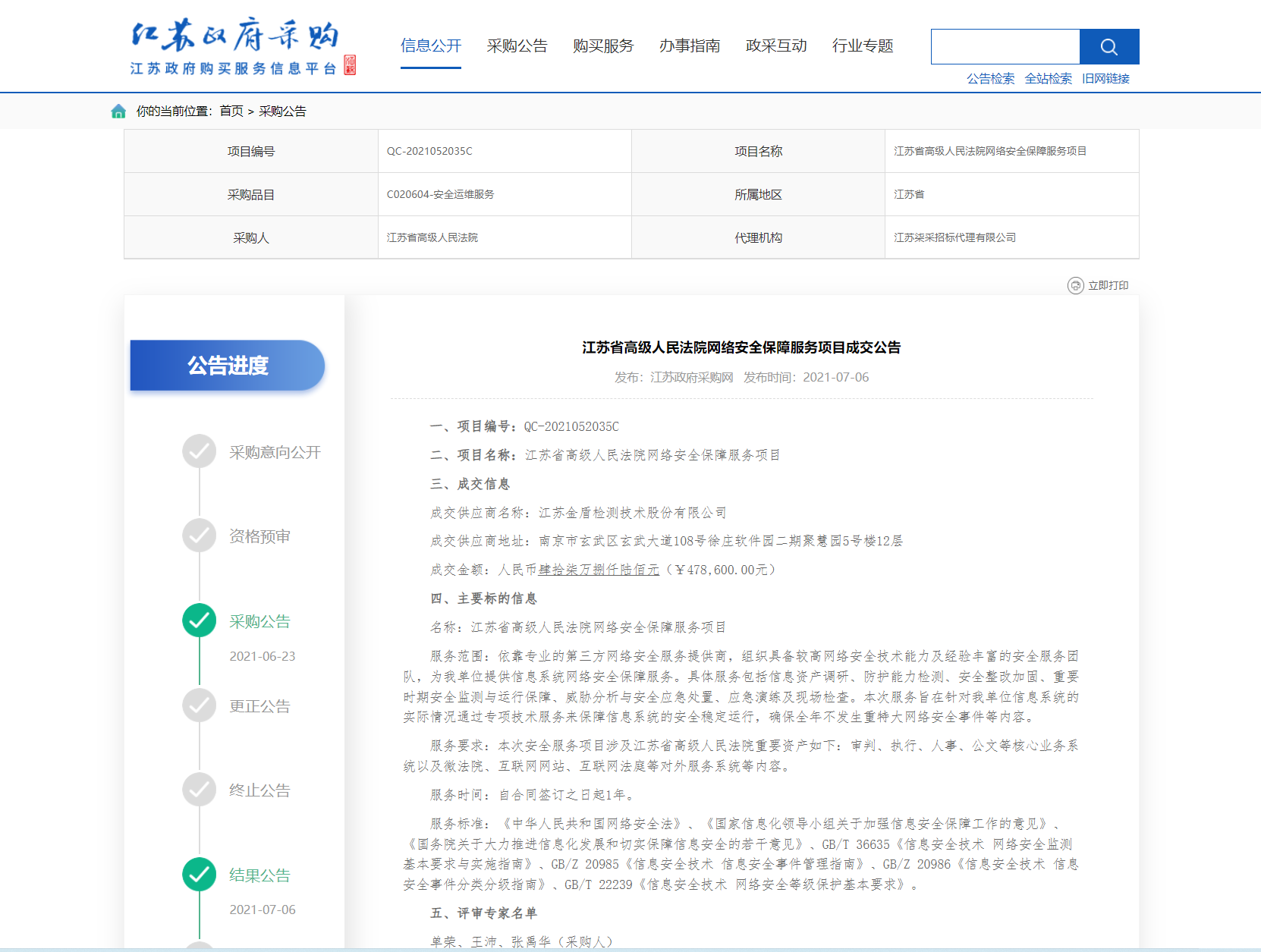This screenshot has width=1261, height=952.
Task: Open the 行业专题 navigation item
Action: (863, 46)
